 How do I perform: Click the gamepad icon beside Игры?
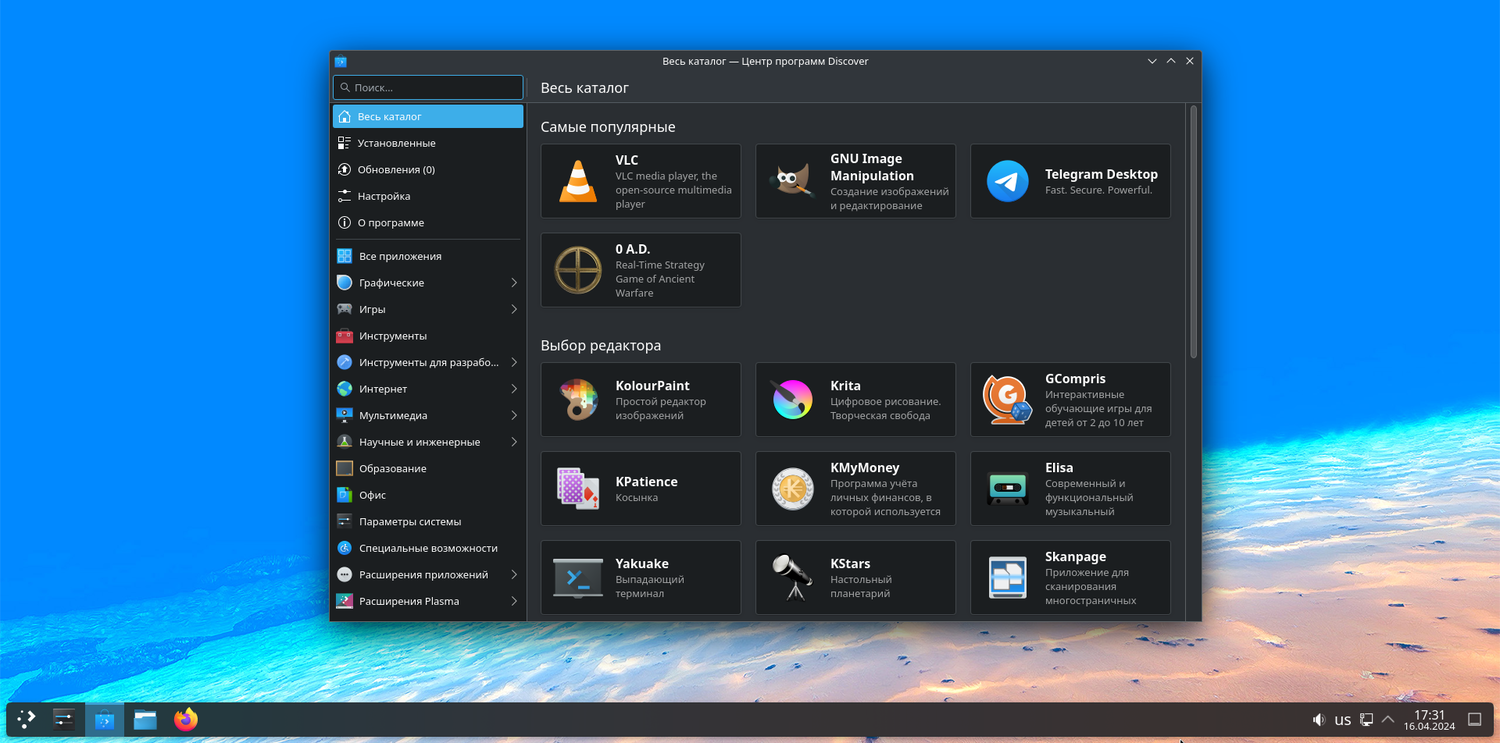tap(344, 309)
